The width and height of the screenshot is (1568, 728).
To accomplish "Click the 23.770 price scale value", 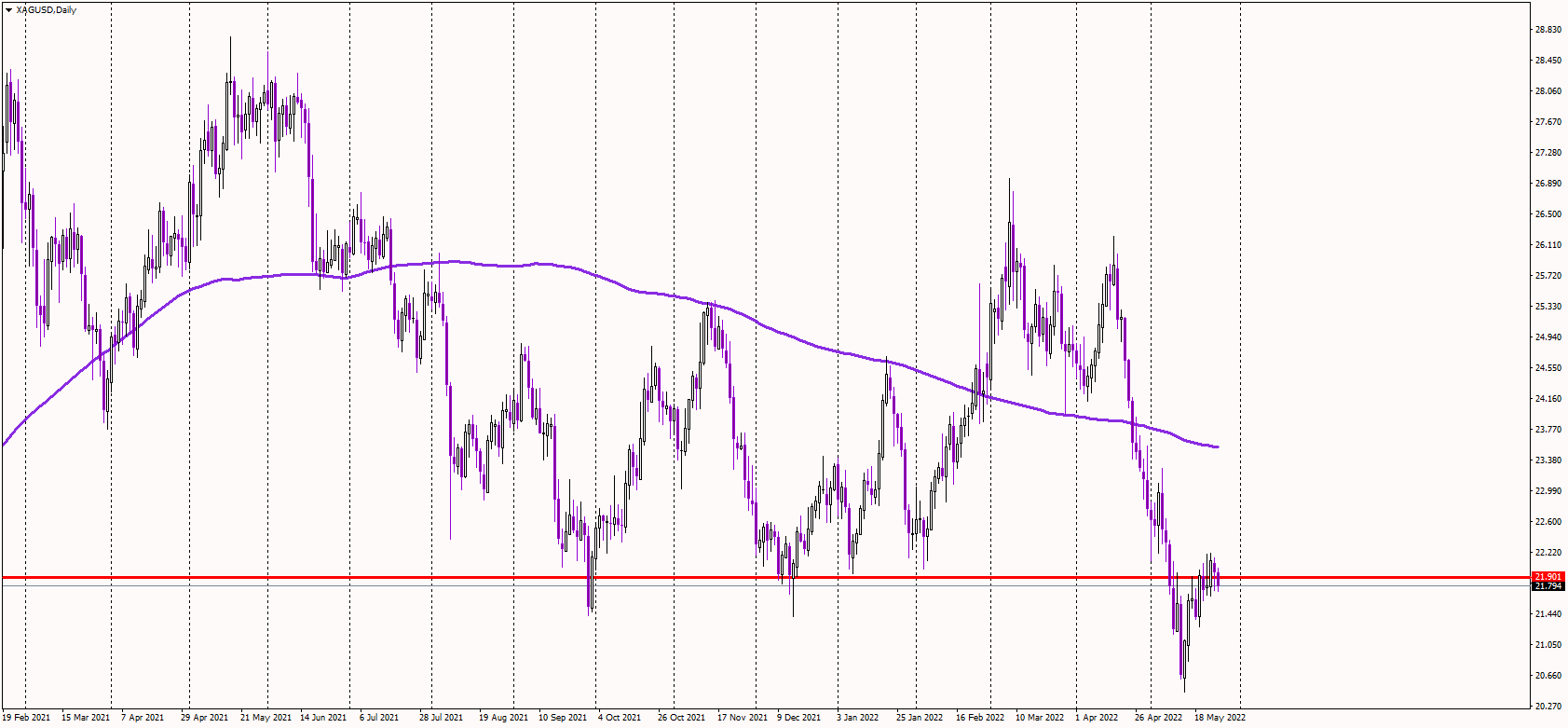I will tap(1548, 430).
